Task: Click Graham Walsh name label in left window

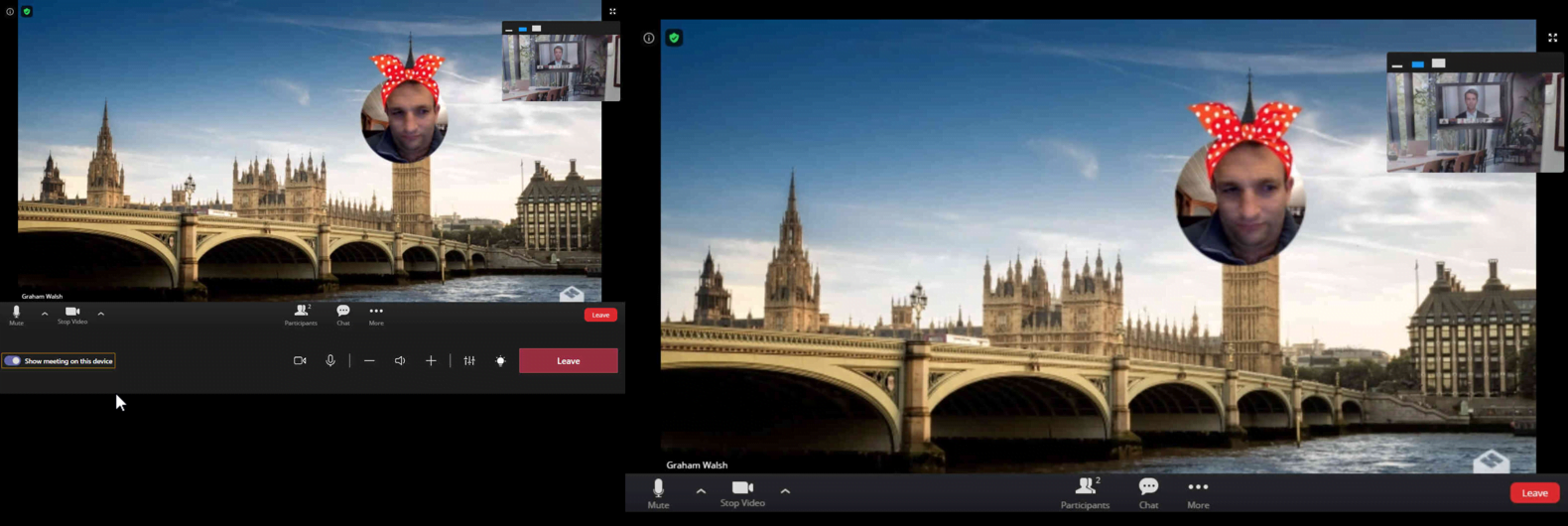Action: click(x=42, y=296)
